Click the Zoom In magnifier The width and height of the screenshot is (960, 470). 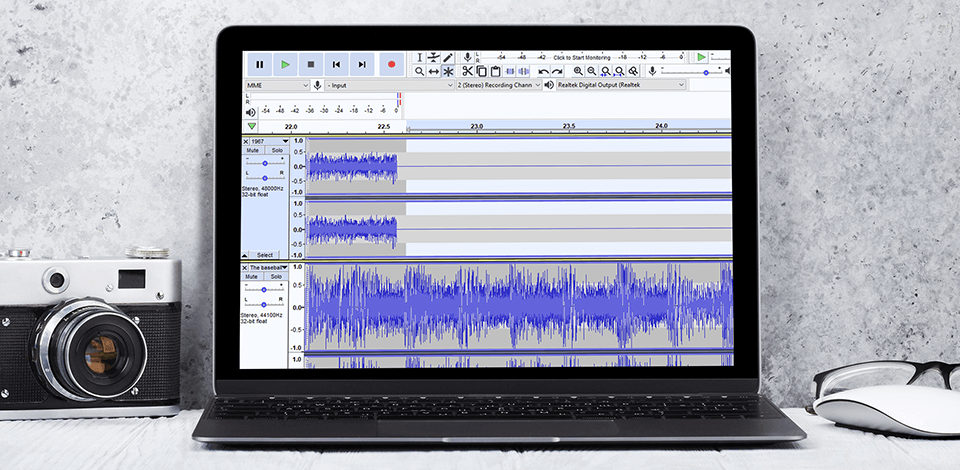pos(578,71)
